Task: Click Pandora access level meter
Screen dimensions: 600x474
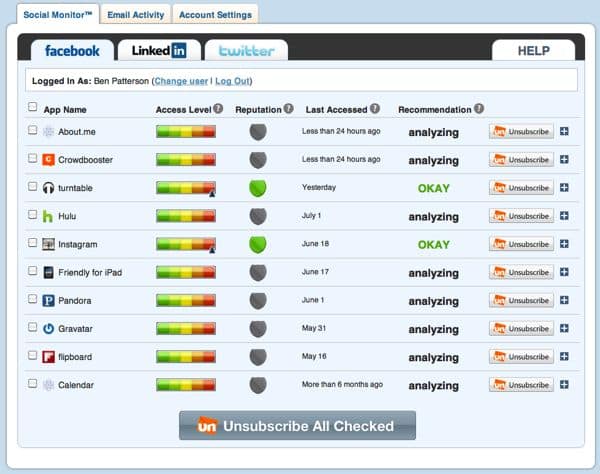Action: point(186,300)
